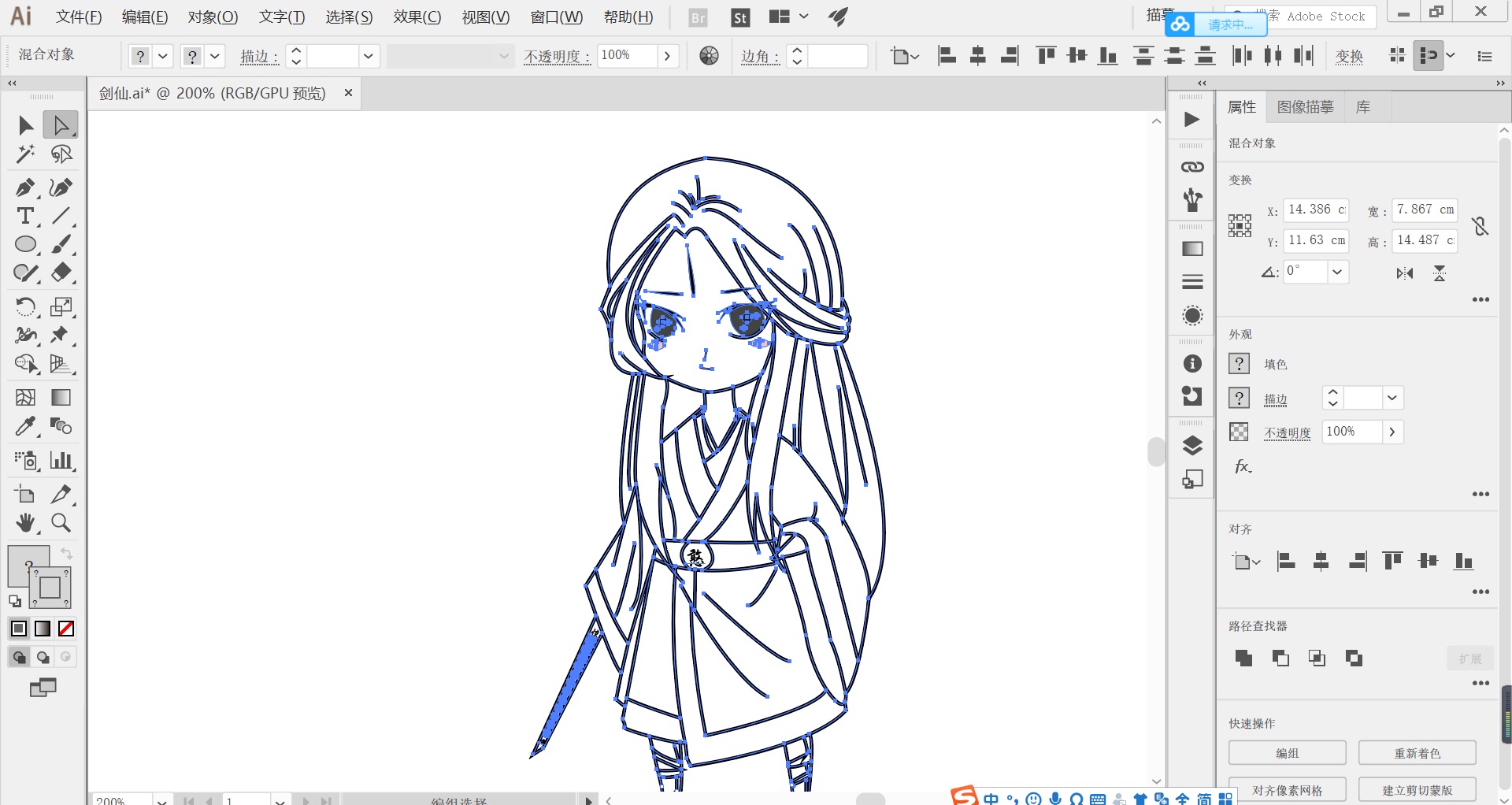Select the Curvature tool
The height and width of the screenshot is (805, 1512).
[61, 187]
